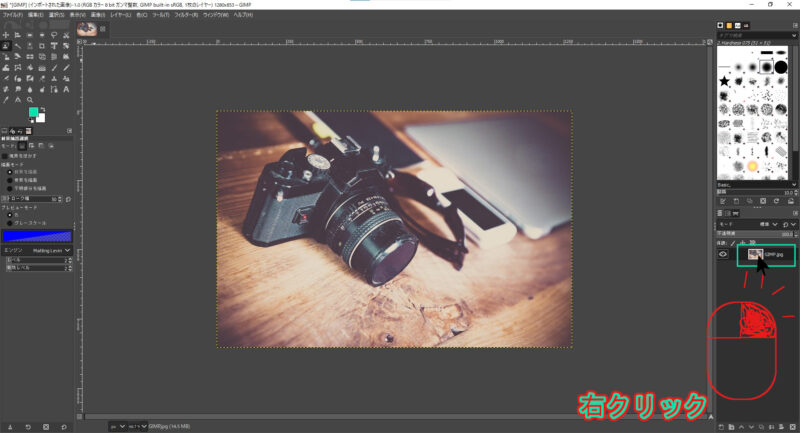The height and width of the screenshot is (433, 800).
Task: Select the Scissors select tool
Action: (x=66, y=34)
